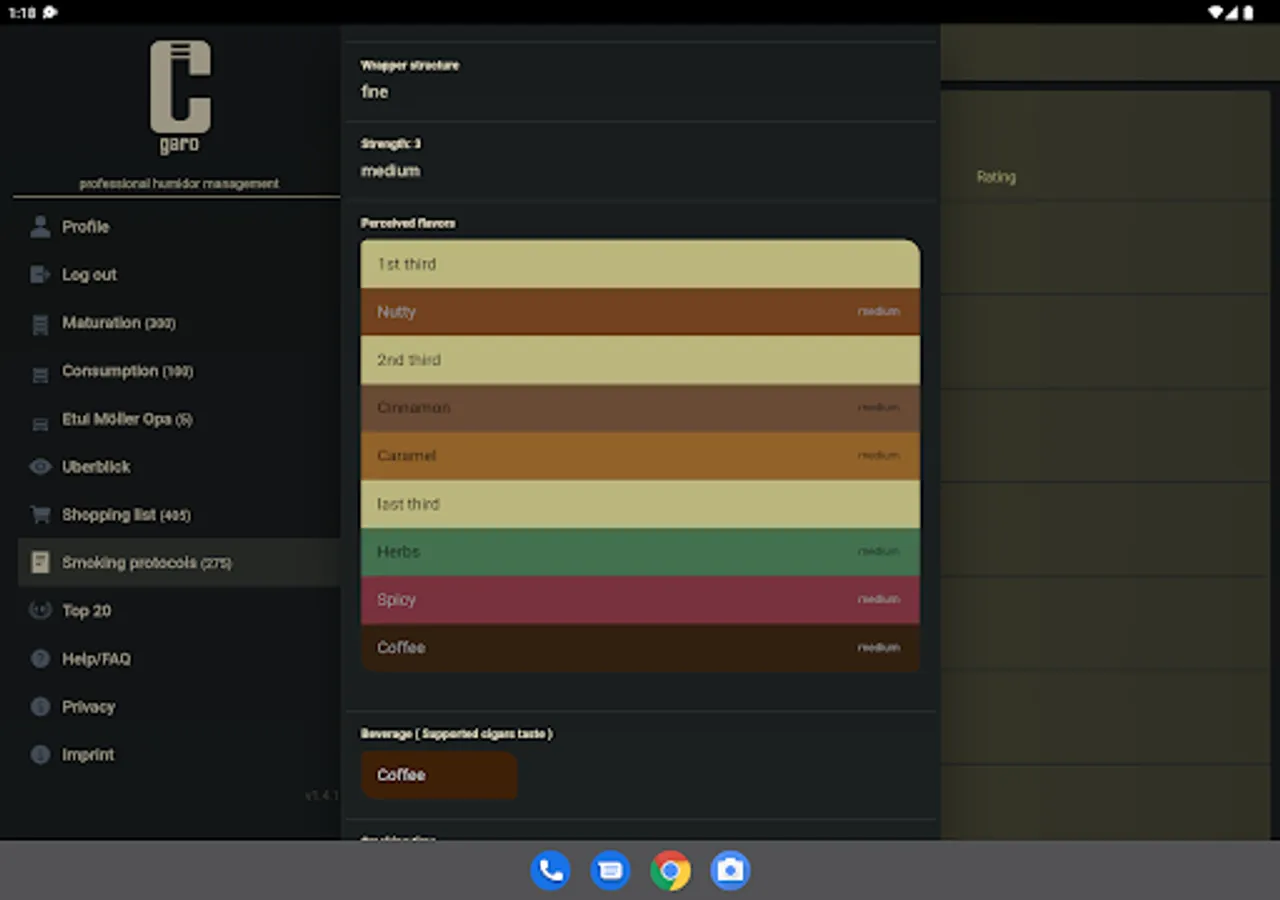Open Maturation via its humidor icon
The image size is (1280, 900).
click(x=40, y=323)
